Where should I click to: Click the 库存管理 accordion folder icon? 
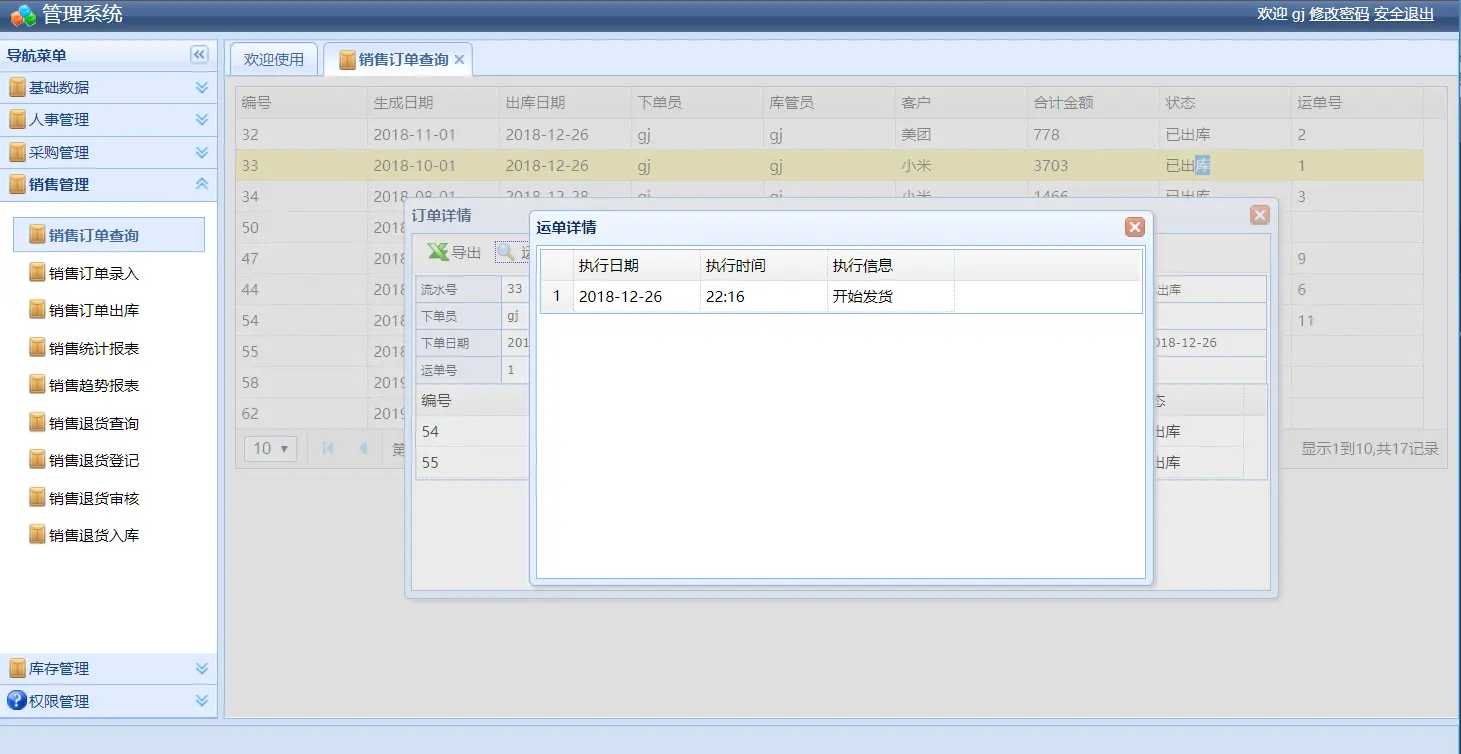[x=17, y=668]
